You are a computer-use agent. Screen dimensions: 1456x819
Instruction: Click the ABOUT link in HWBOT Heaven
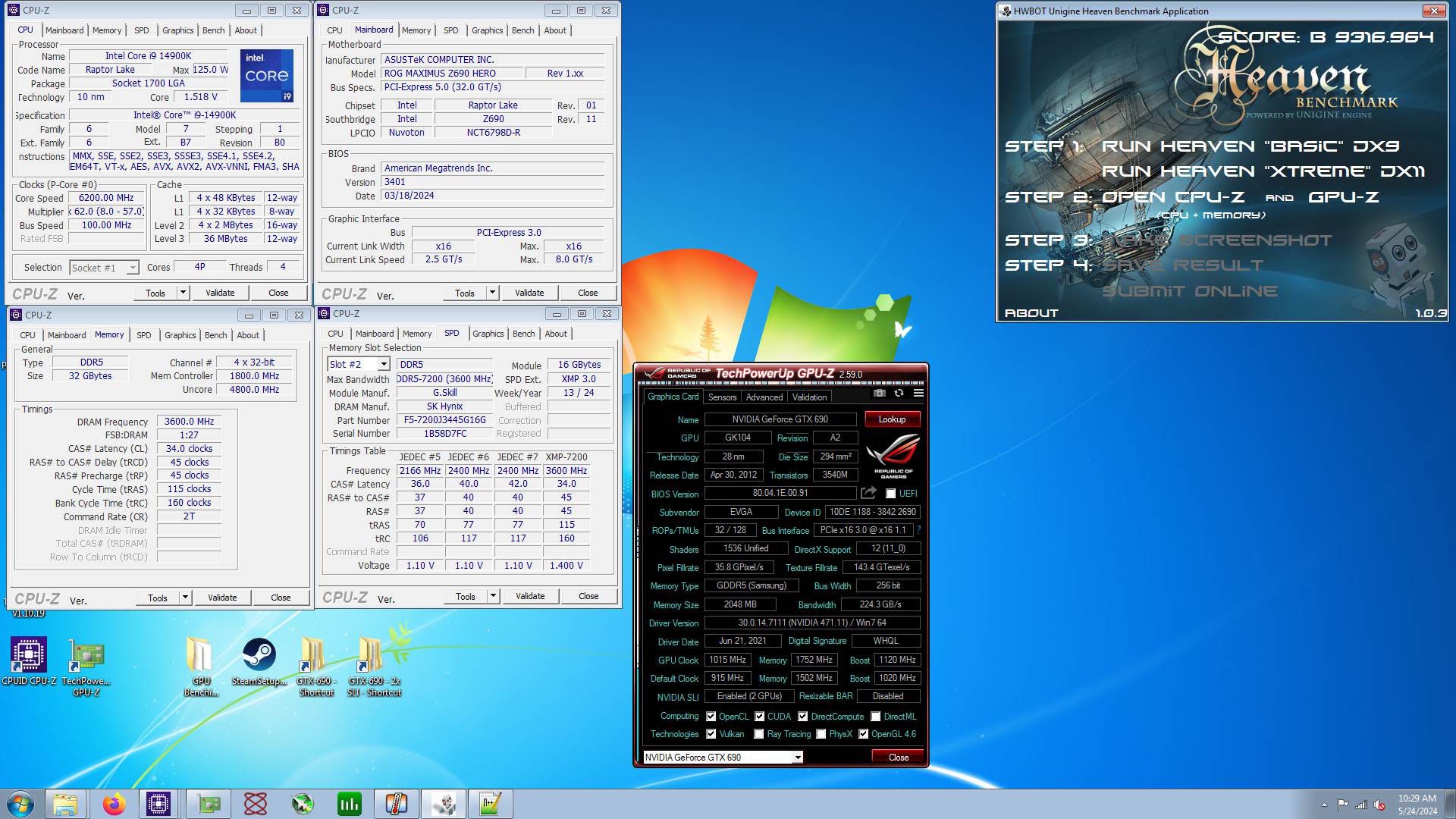pyautogui.click(x=1031, y=313)
